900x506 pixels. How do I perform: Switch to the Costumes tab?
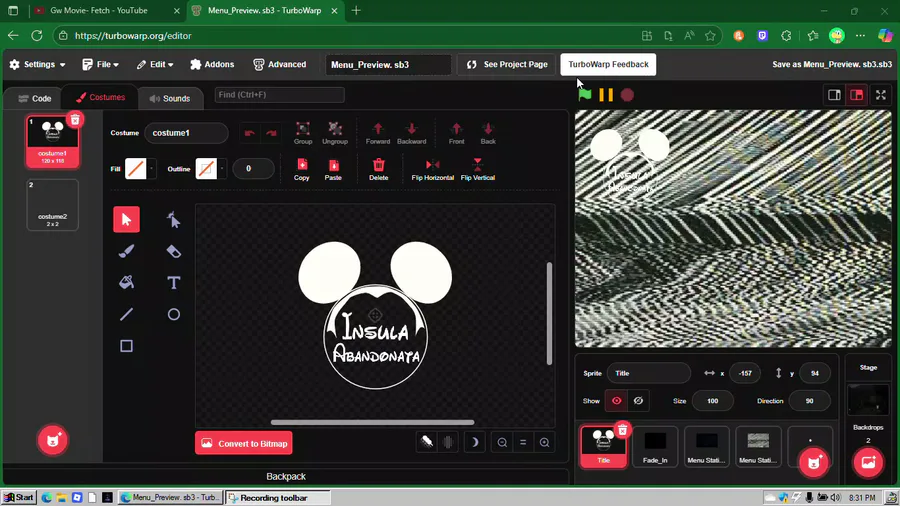[100, 97]
